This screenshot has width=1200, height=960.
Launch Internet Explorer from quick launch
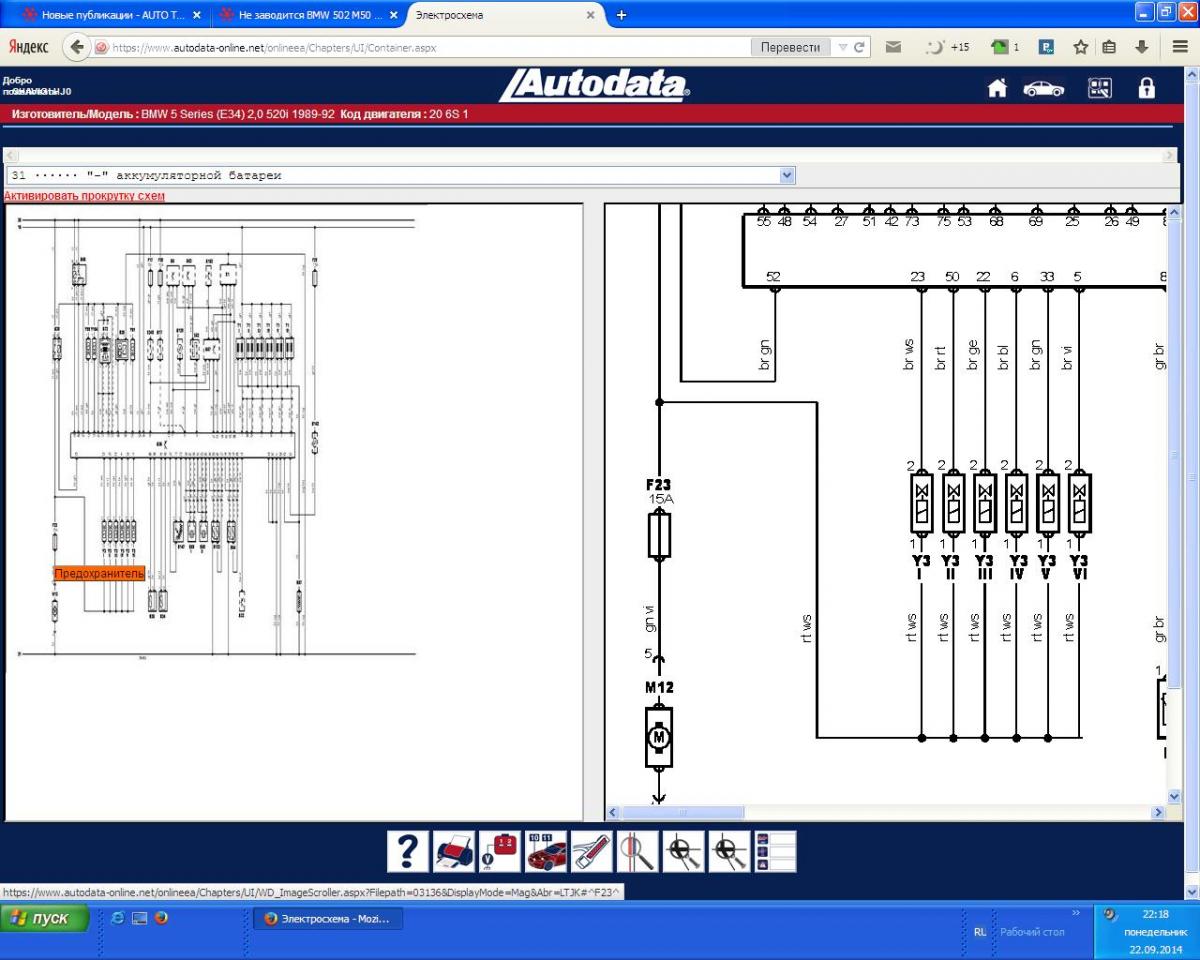[117, 917]
